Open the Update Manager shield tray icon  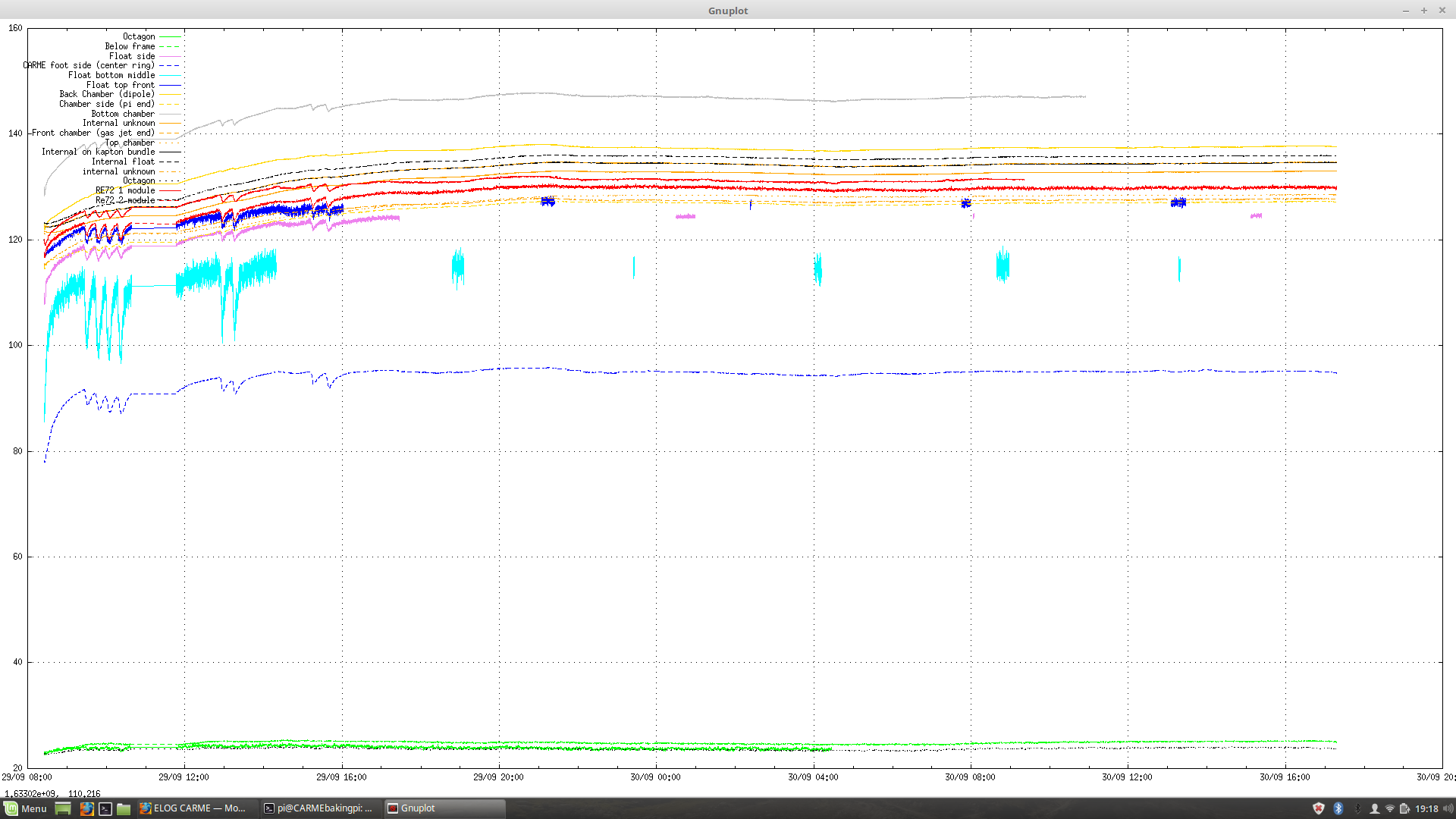1318,808
